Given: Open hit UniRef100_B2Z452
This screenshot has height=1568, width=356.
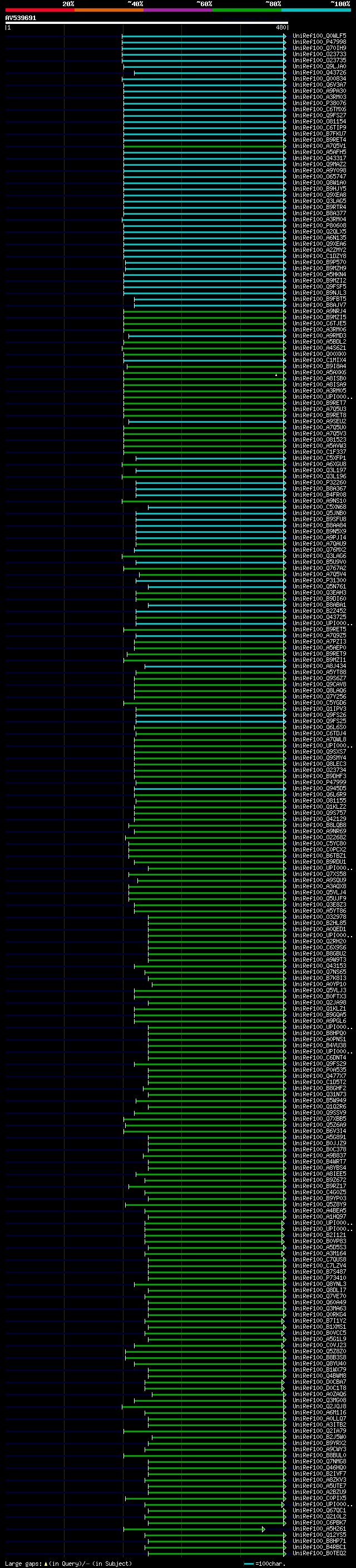Looking at the screenshot, I should tap(319, 611).
